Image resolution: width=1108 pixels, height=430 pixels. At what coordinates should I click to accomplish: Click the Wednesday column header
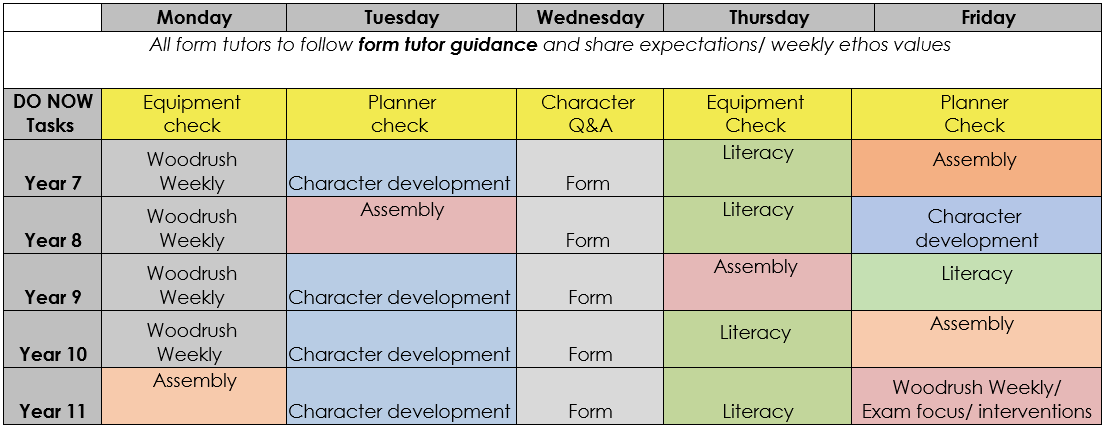click(x=590, y=18)
